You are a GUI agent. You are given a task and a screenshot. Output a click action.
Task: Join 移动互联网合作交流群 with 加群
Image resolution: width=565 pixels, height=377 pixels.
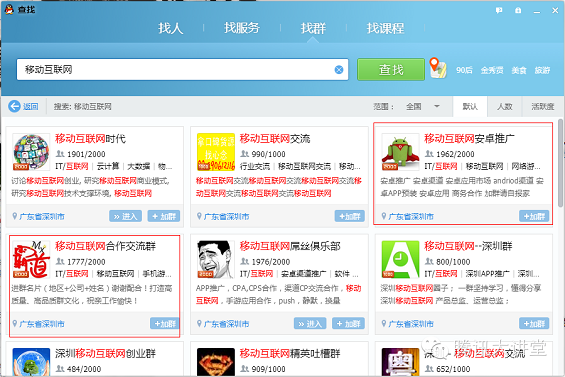coord(165,324)
